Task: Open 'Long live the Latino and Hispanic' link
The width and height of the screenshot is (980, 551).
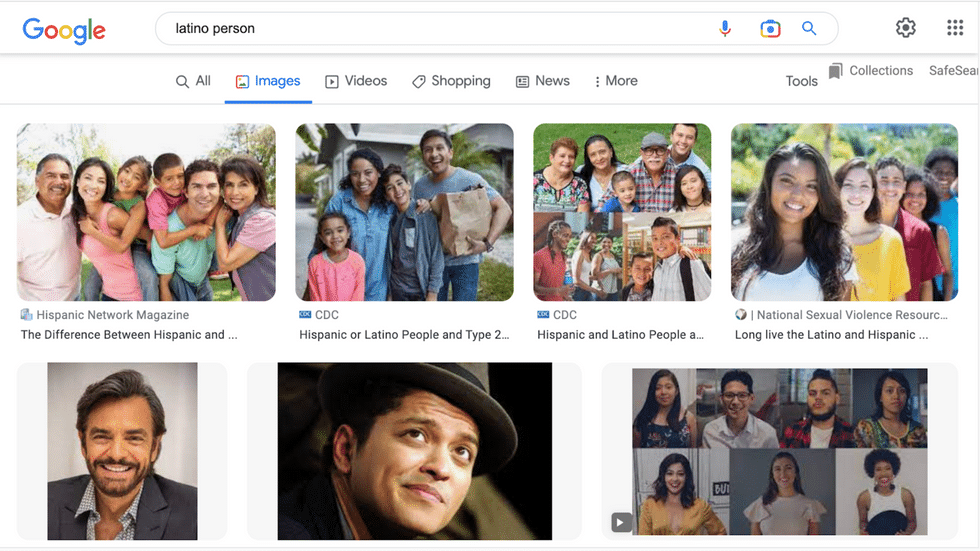Action: (831, 335)
